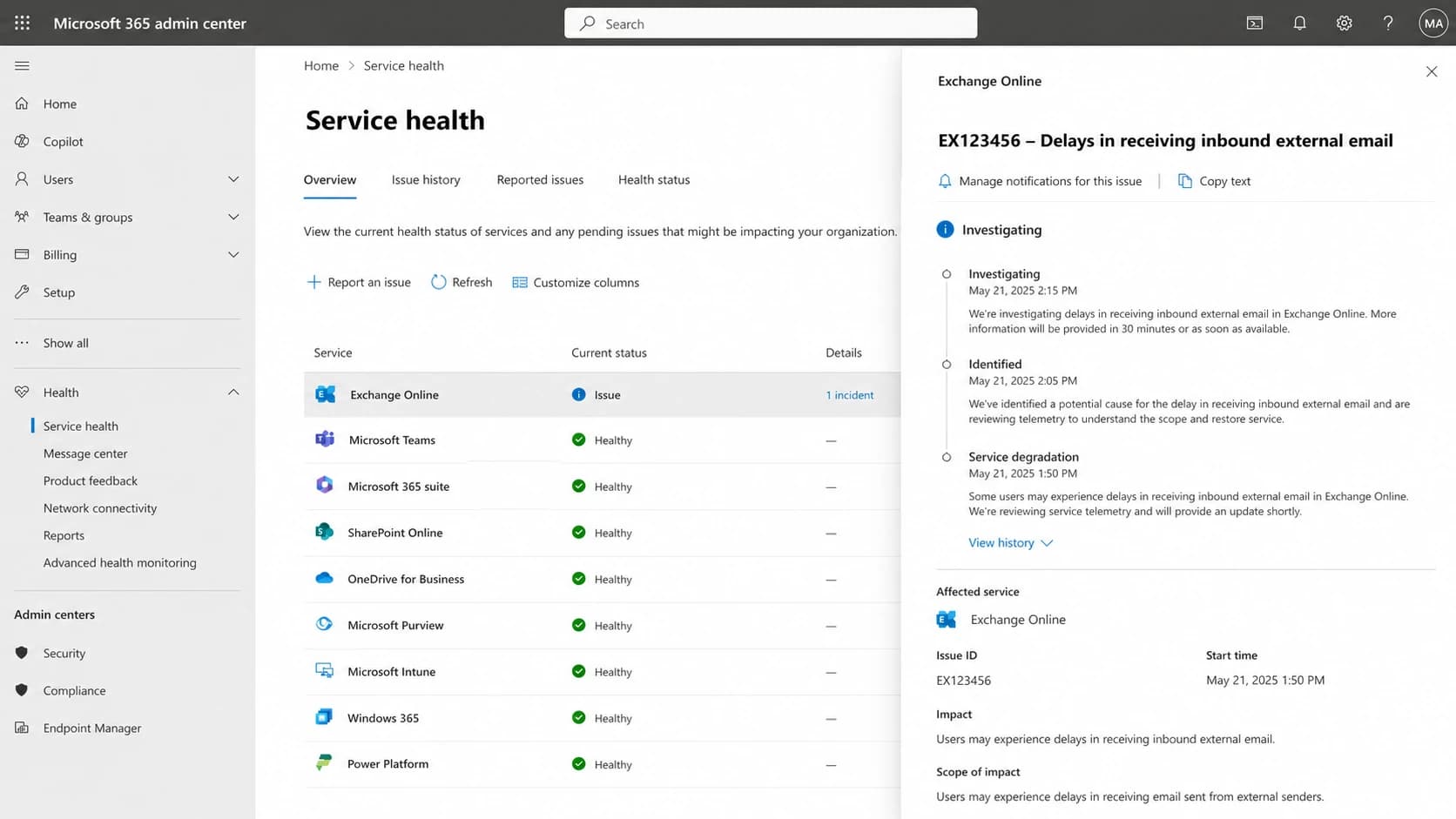Image resolution: width=1456 pixels, height=819 pixels.
Task: Click the Microsoft Purview icon
Action: click(x=325, y=624)
